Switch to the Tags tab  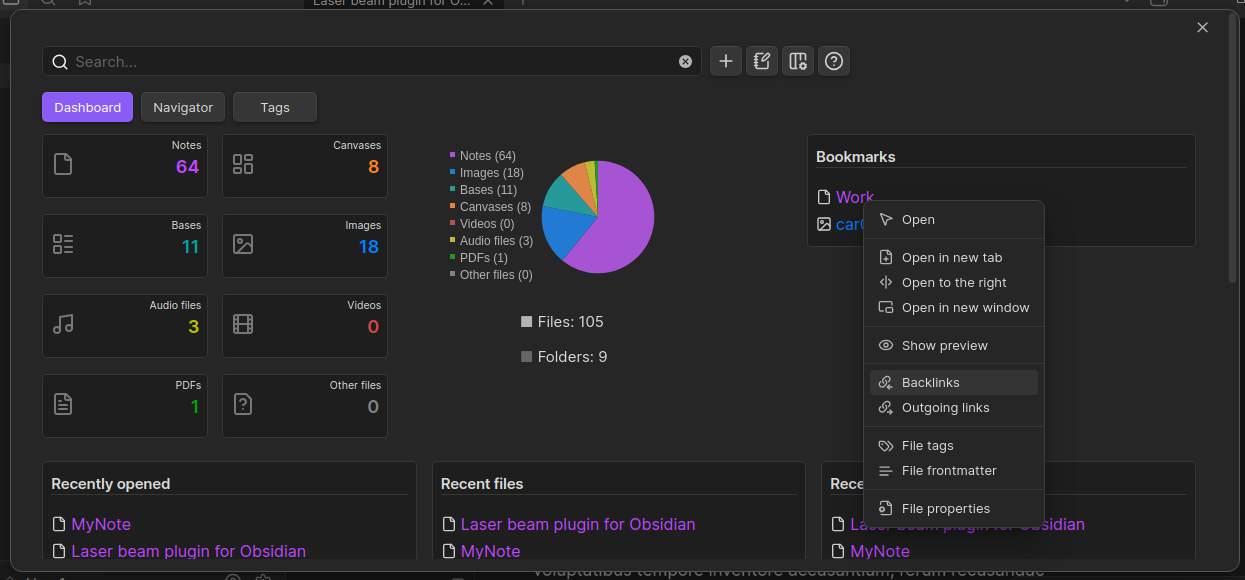(x=274, y=107)
